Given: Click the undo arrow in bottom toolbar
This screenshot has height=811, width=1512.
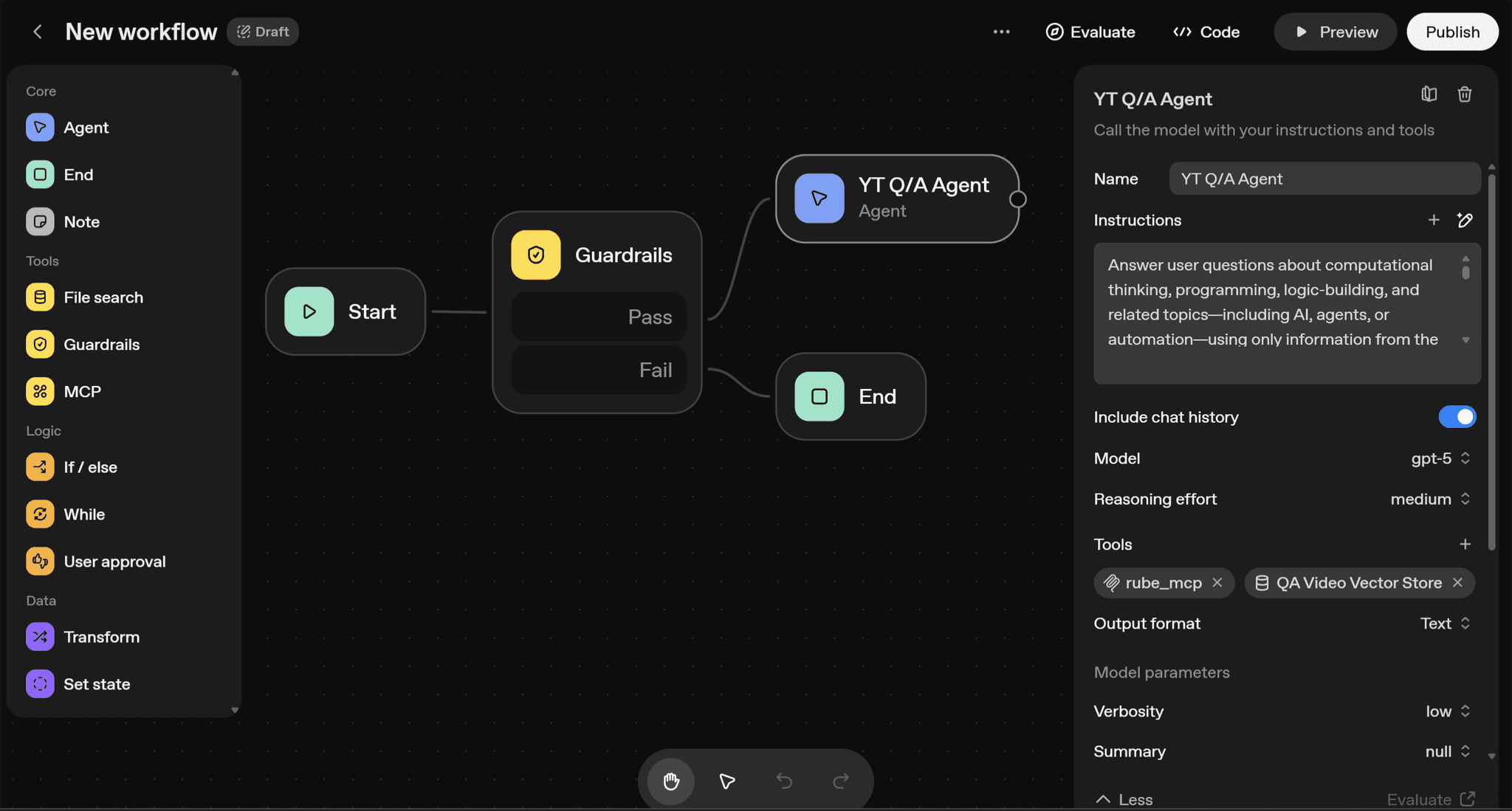Looking at the screenshot, I should [x=784, y=781].
